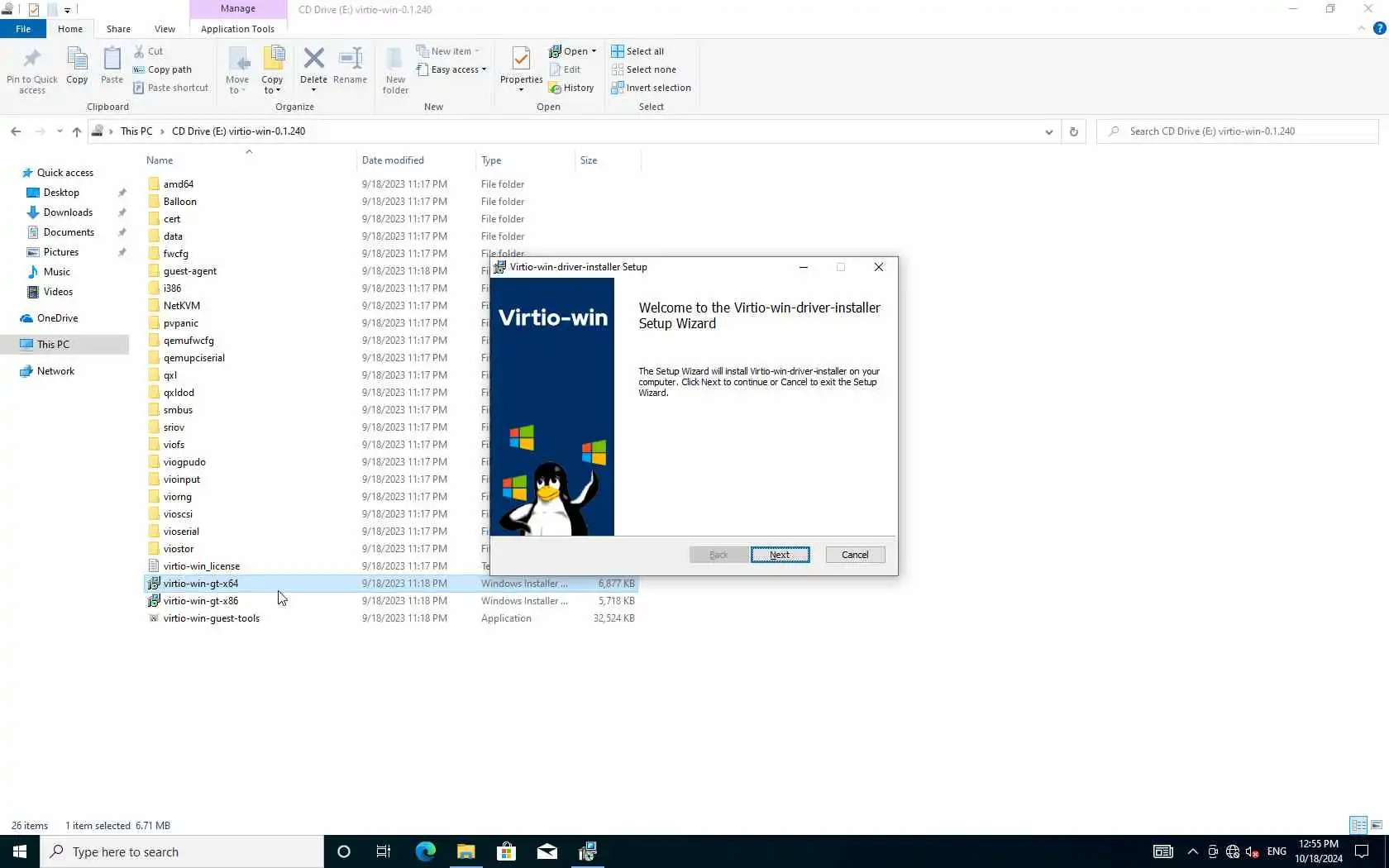
Task: Click Cancel in the Virtio-win Setup wizard
Action: pos(855,555)
